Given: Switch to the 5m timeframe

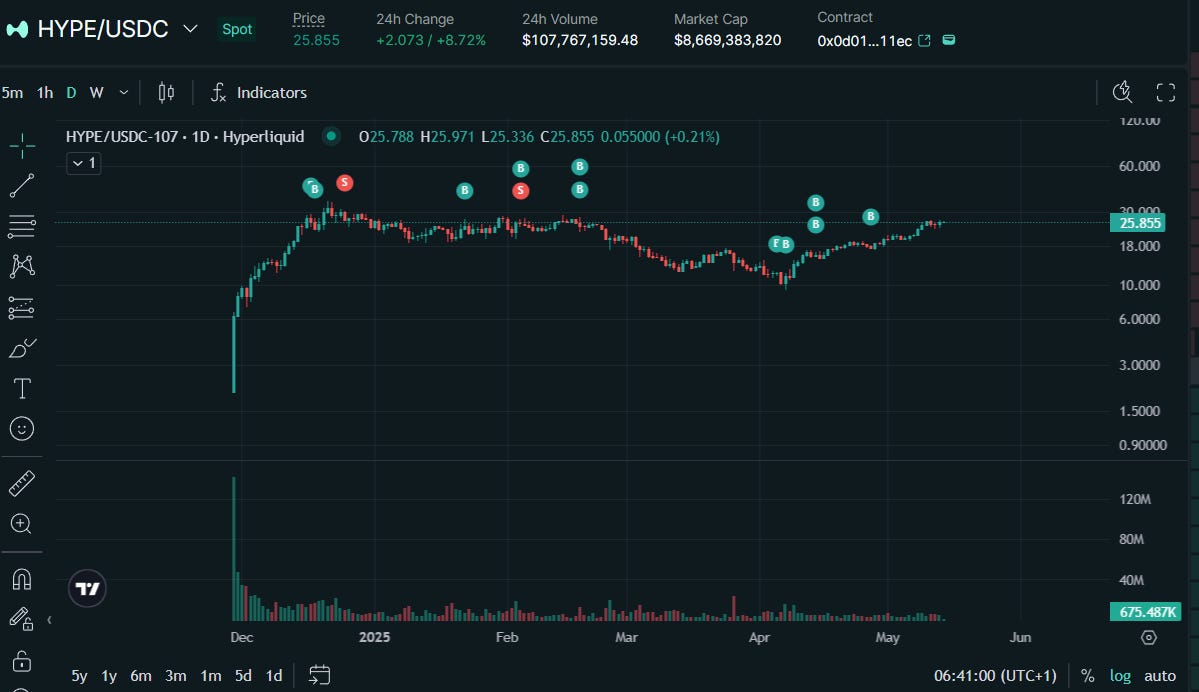Looking at the screenshot, I should [12, 93].
